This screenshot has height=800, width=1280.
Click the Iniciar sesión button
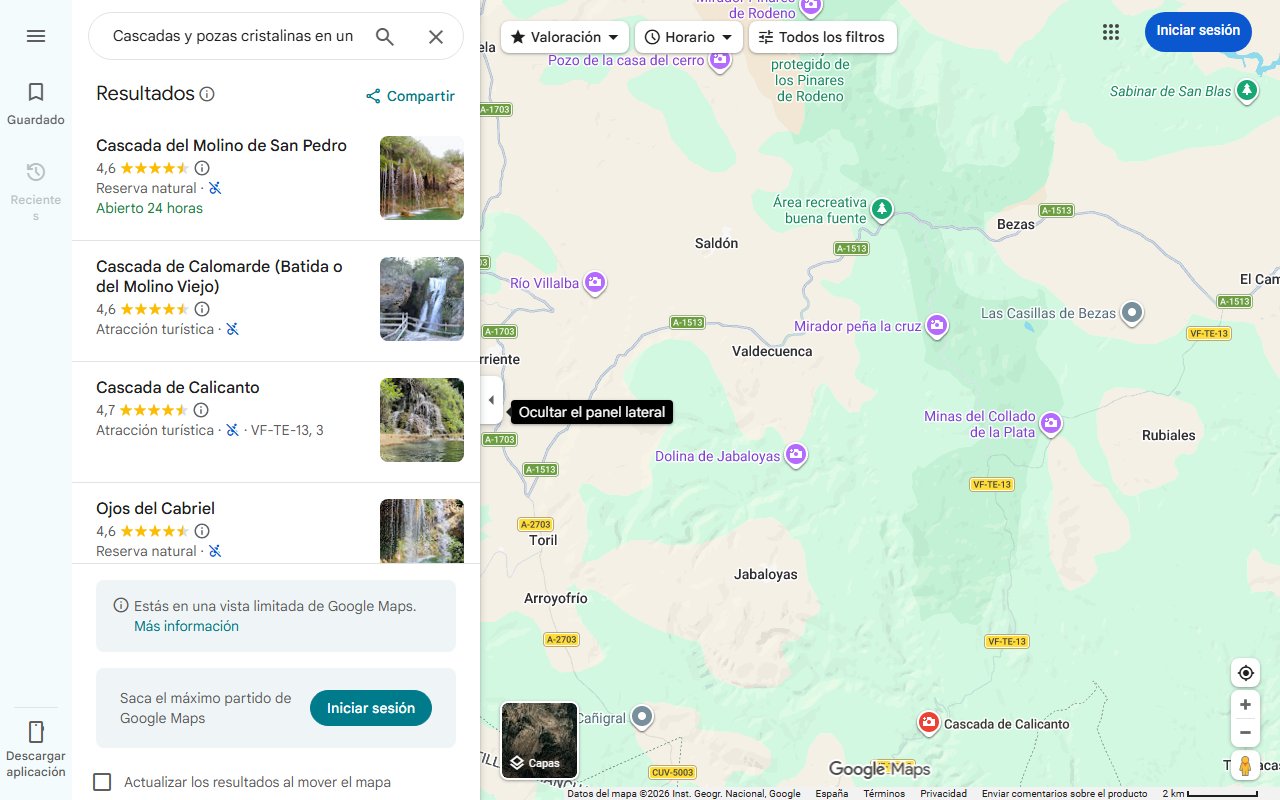pos(1198,31)
